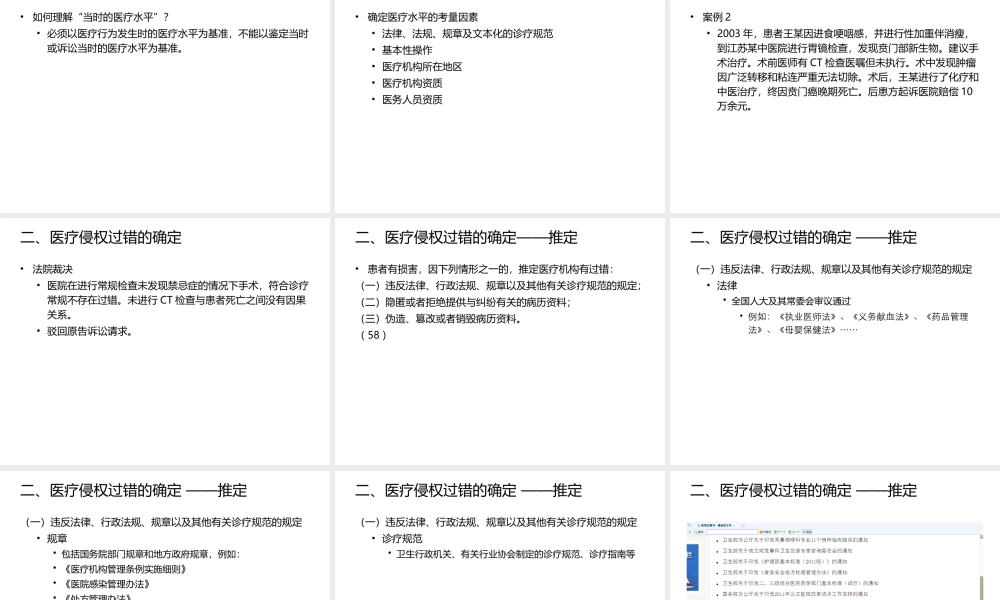Open the slide containing 法院裁决
Image resolution: width=1000 pixels, height=600 pixels.
coord(165,341)
